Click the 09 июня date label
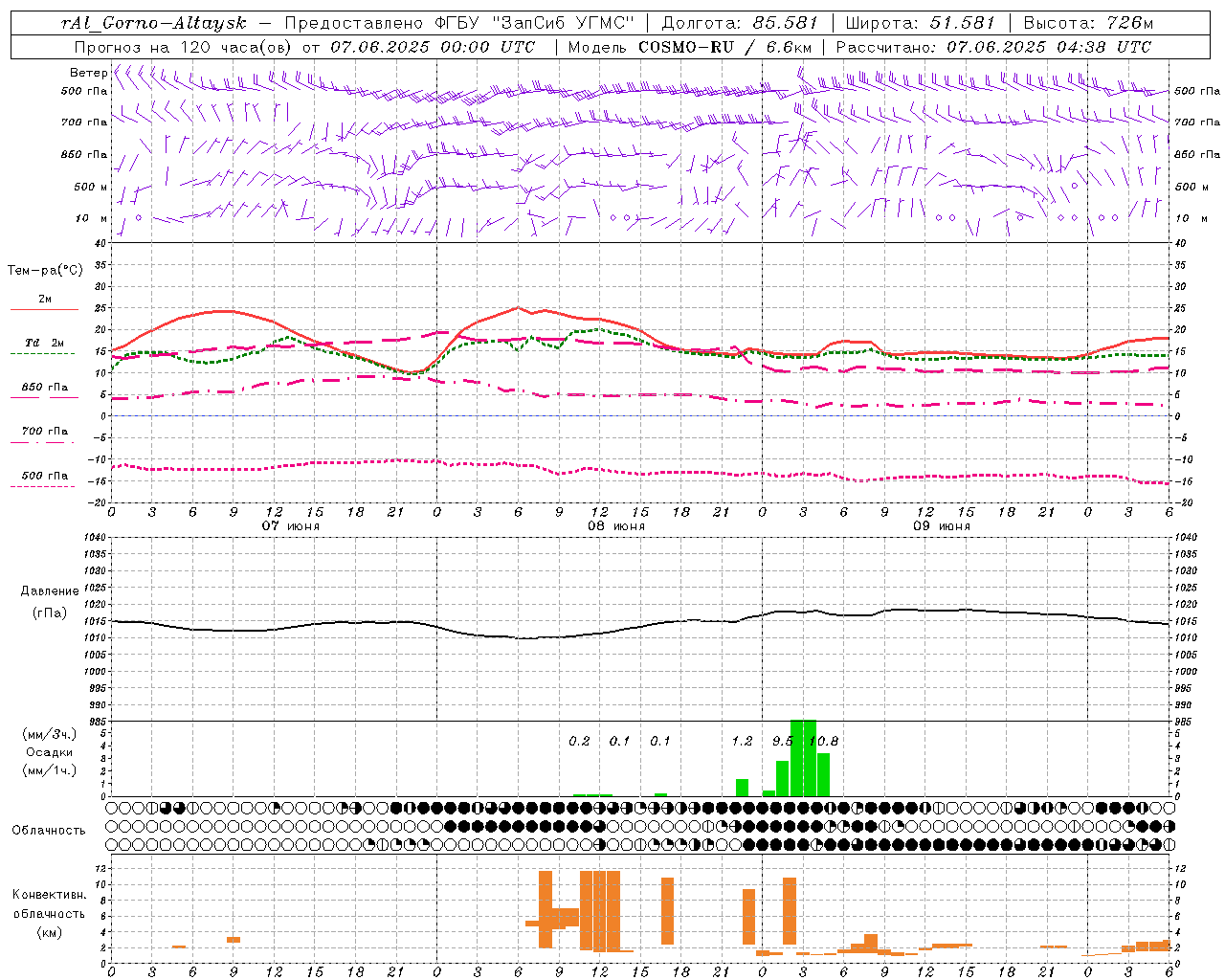 942,526
